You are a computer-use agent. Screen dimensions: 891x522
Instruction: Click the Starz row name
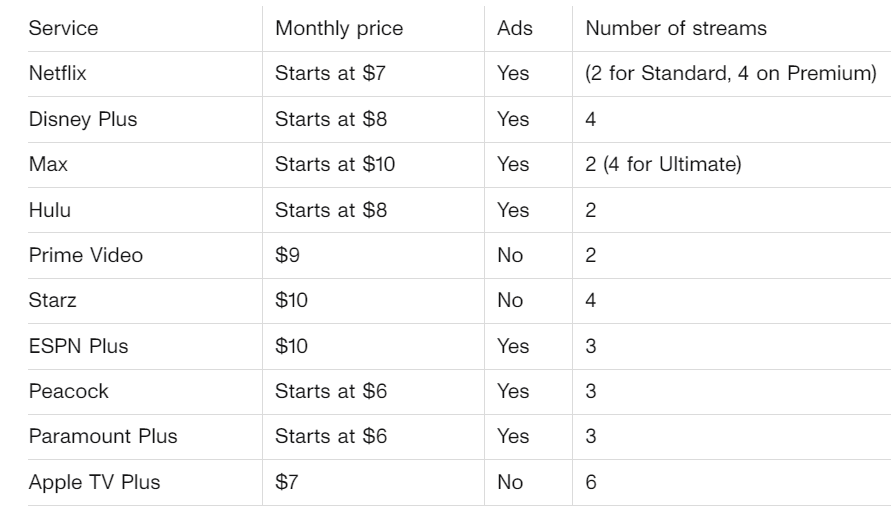[52, 300]
